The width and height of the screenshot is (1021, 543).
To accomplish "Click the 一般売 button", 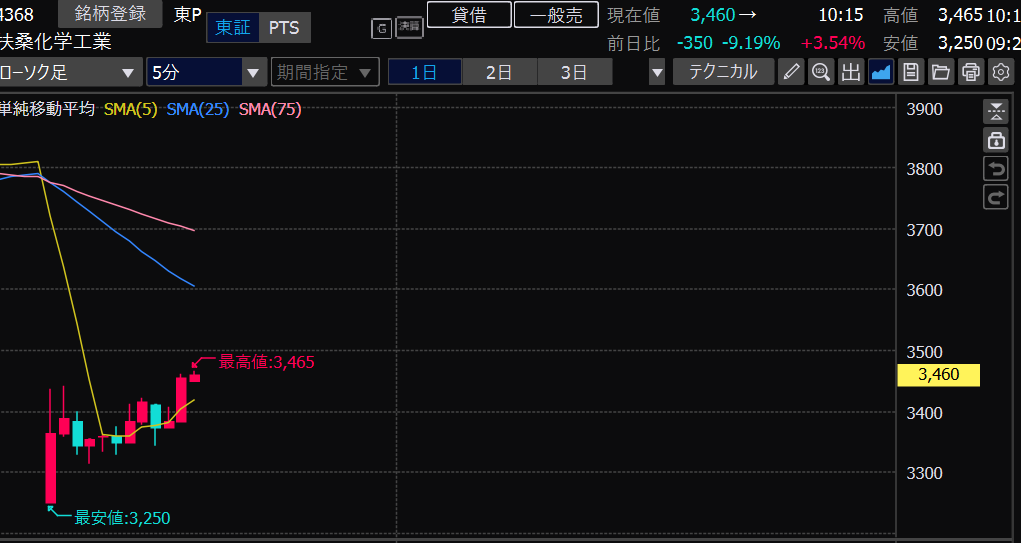I will [x=556, y=14].
